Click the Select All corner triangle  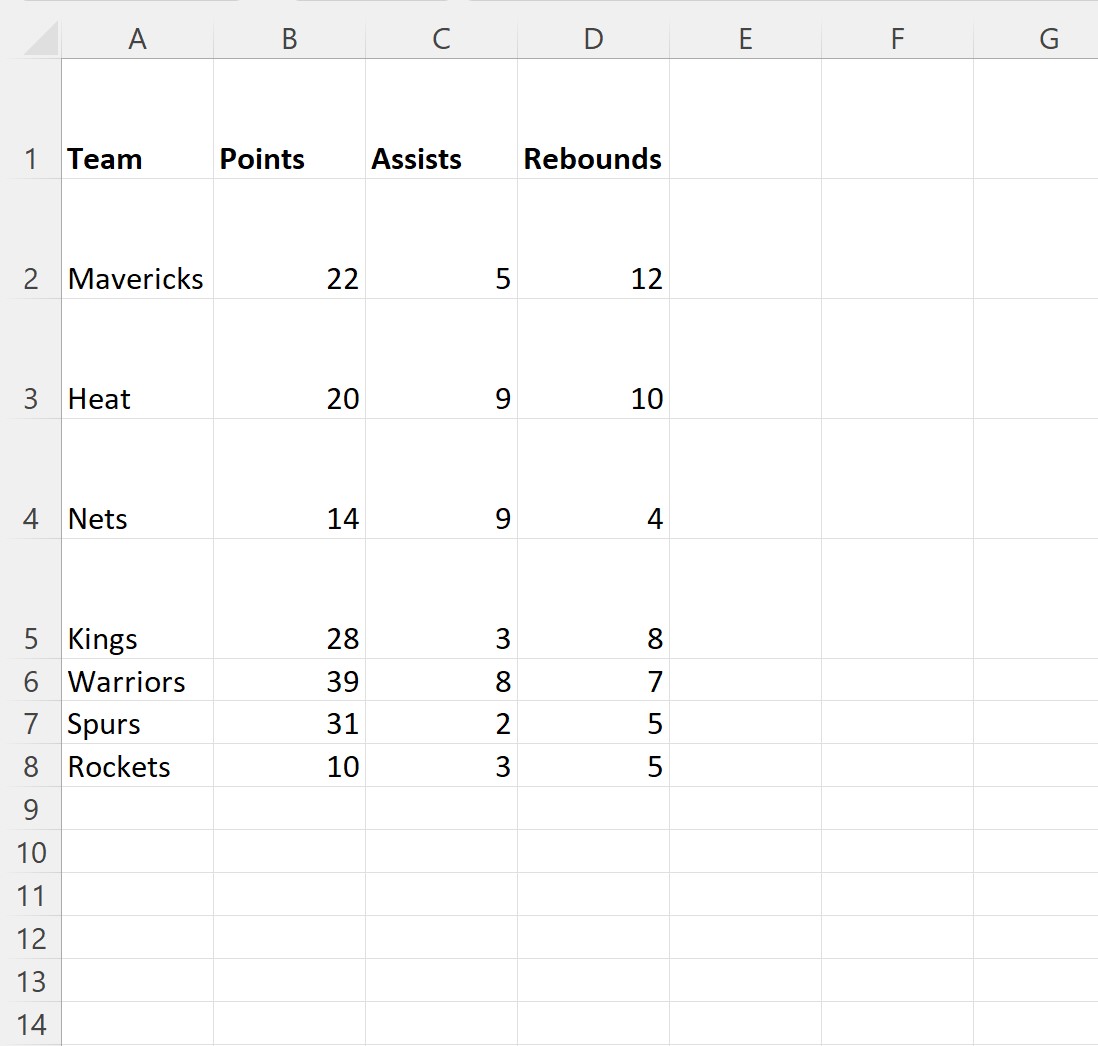click(x=41, y=38)
